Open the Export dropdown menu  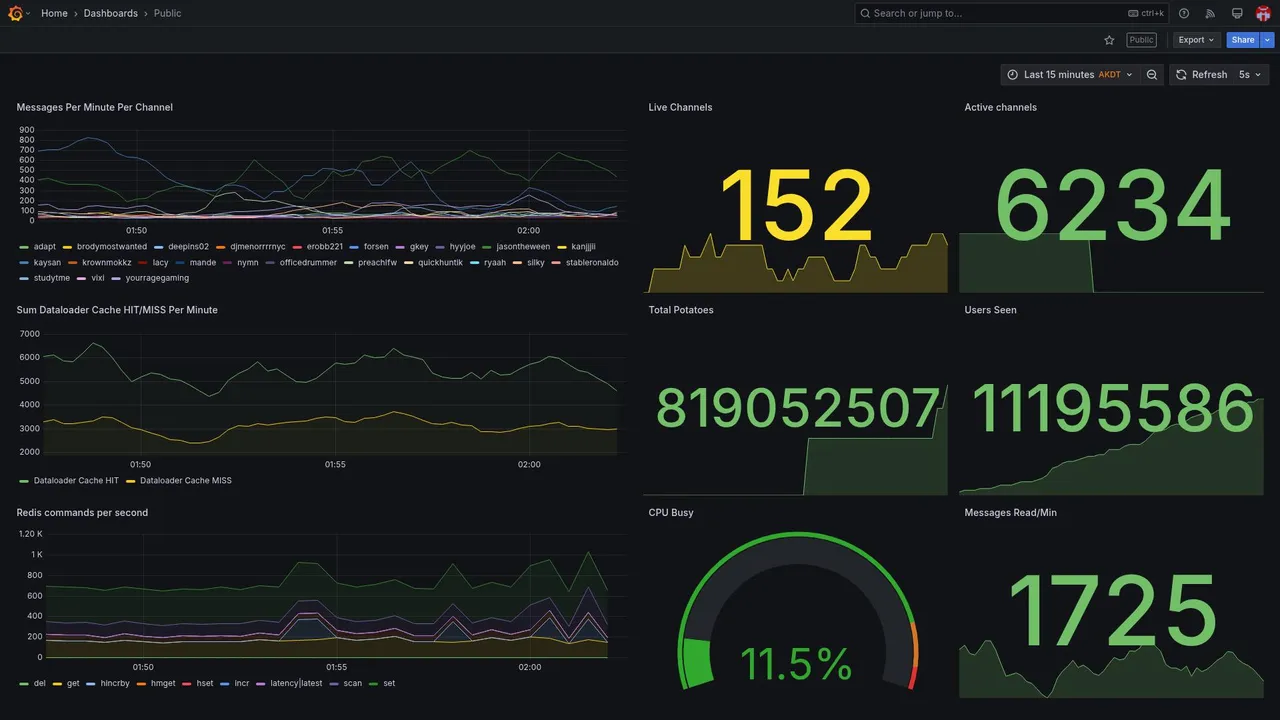[1197, 40]
